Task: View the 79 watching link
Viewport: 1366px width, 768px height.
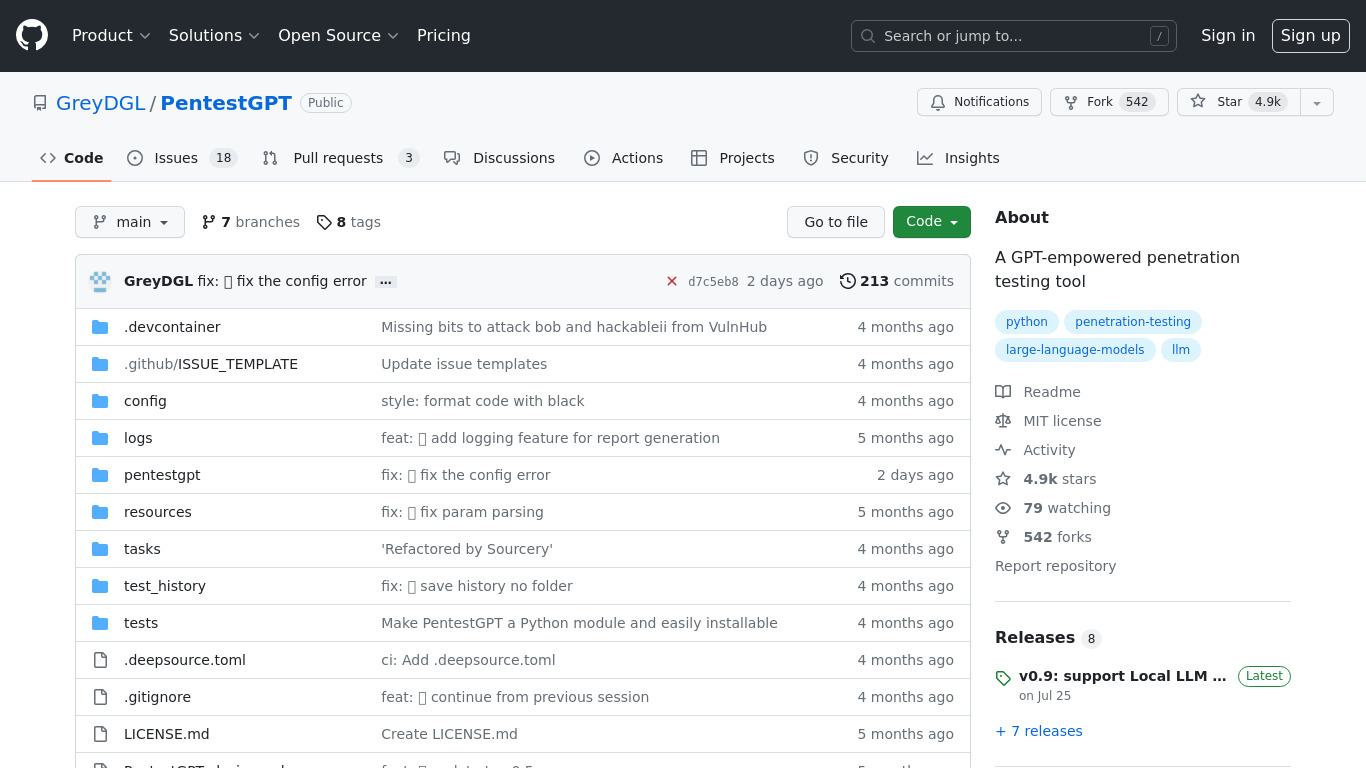Action: (1053, 508)
